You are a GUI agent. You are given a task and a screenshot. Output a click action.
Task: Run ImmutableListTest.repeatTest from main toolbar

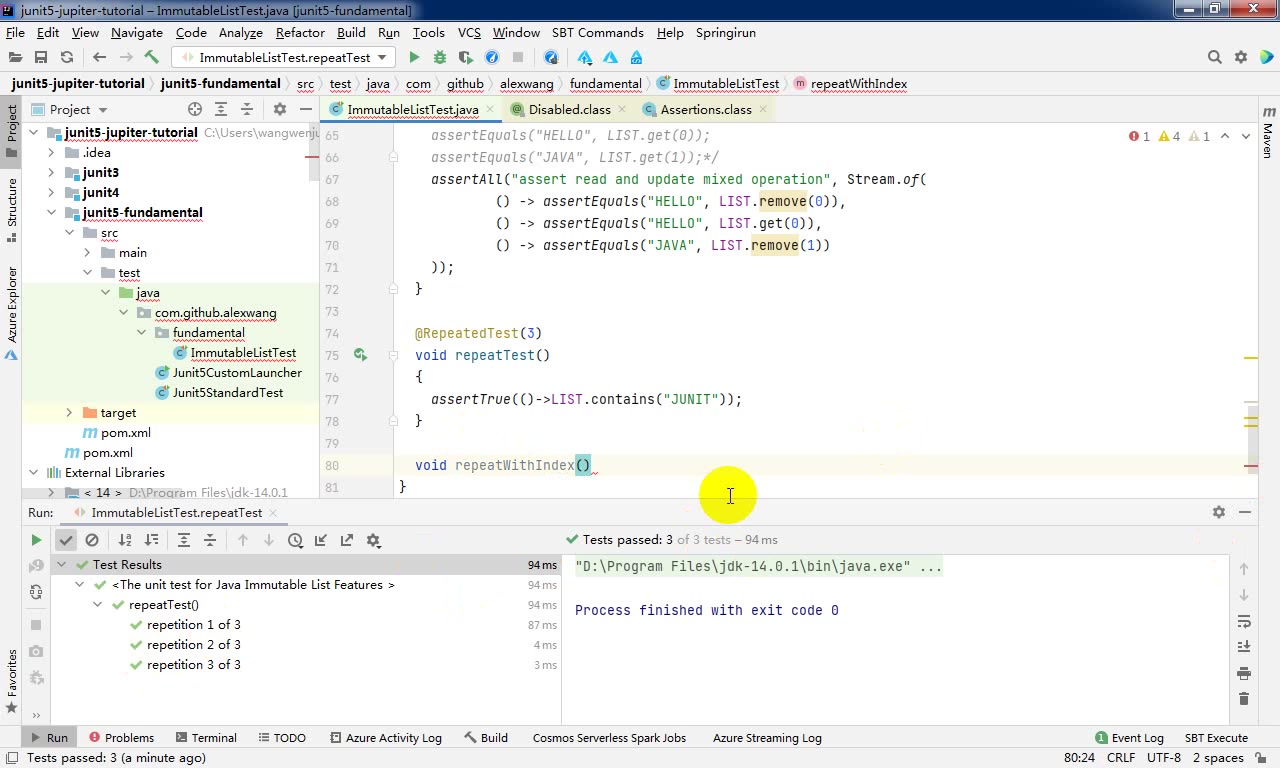click(414, 57)
